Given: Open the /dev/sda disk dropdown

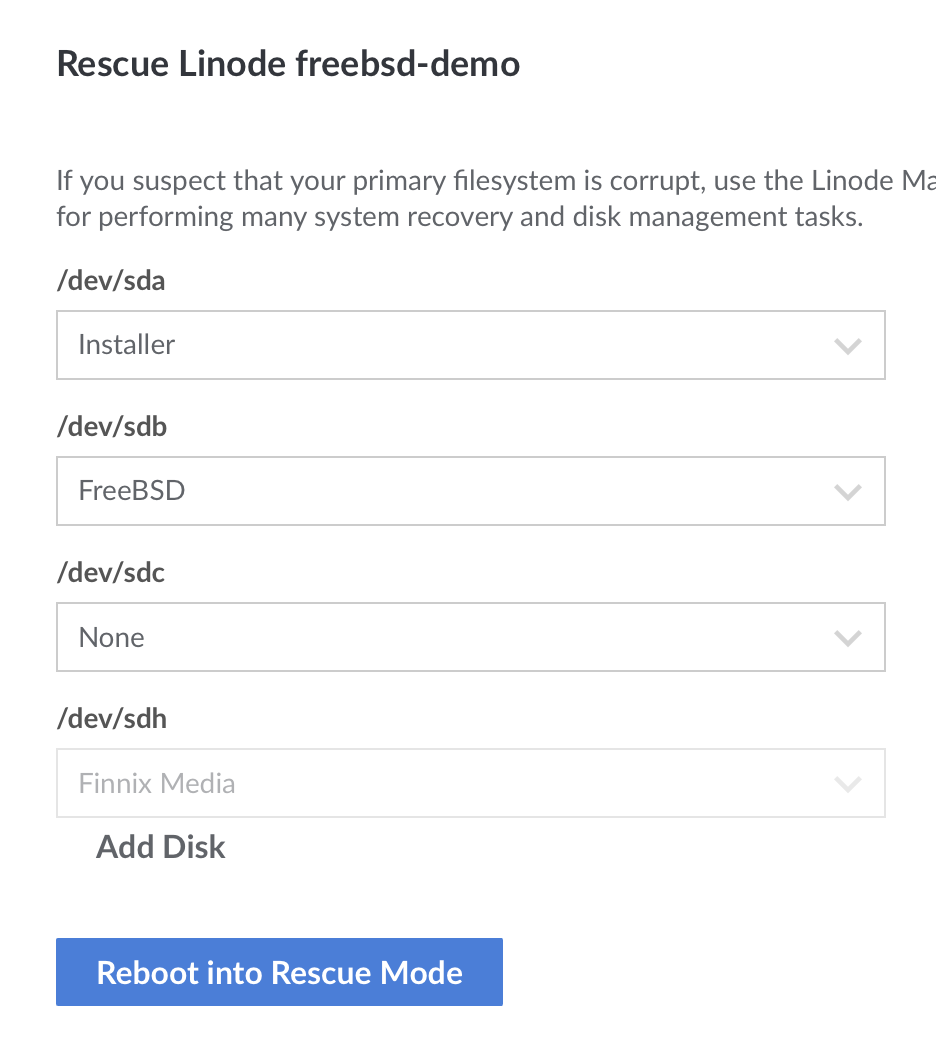Looking at the screenshot, I should [x=470, y=345].
